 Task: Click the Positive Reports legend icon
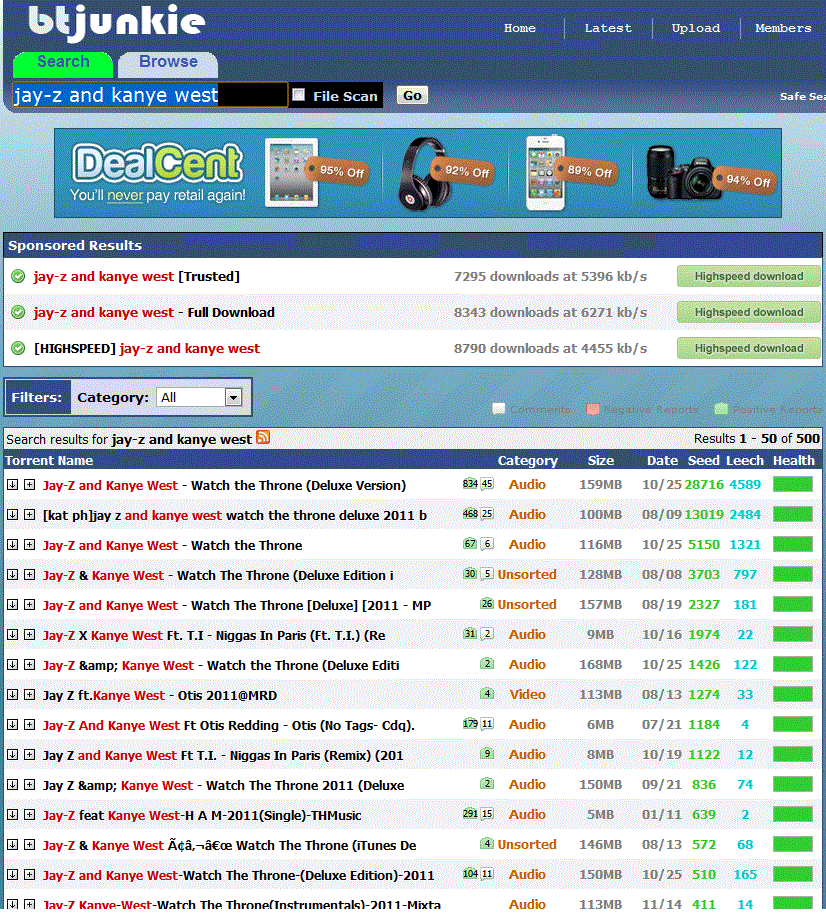721,408
